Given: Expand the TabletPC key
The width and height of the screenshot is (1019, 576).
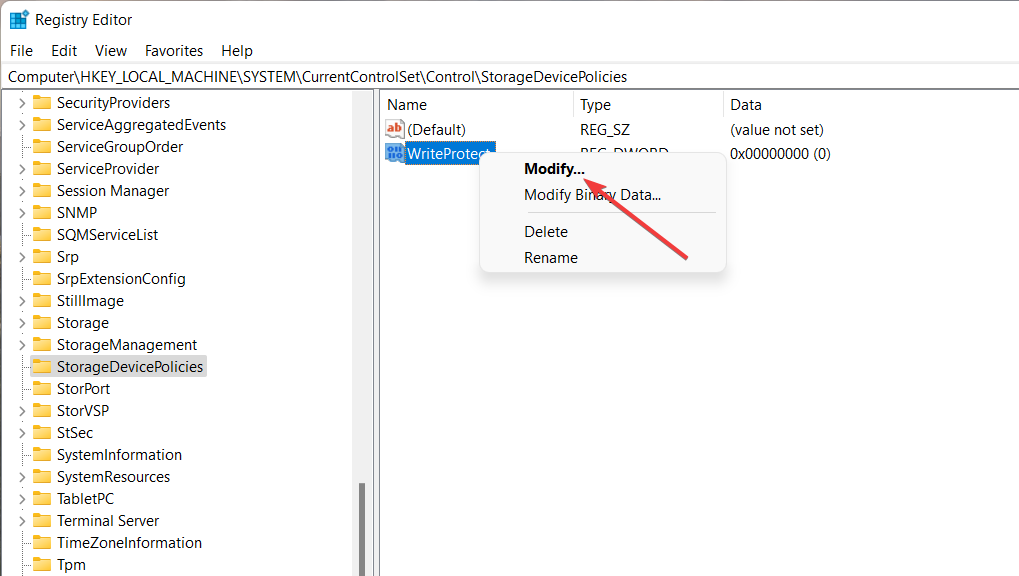Looking at the screenshot, I should (21, 499).
